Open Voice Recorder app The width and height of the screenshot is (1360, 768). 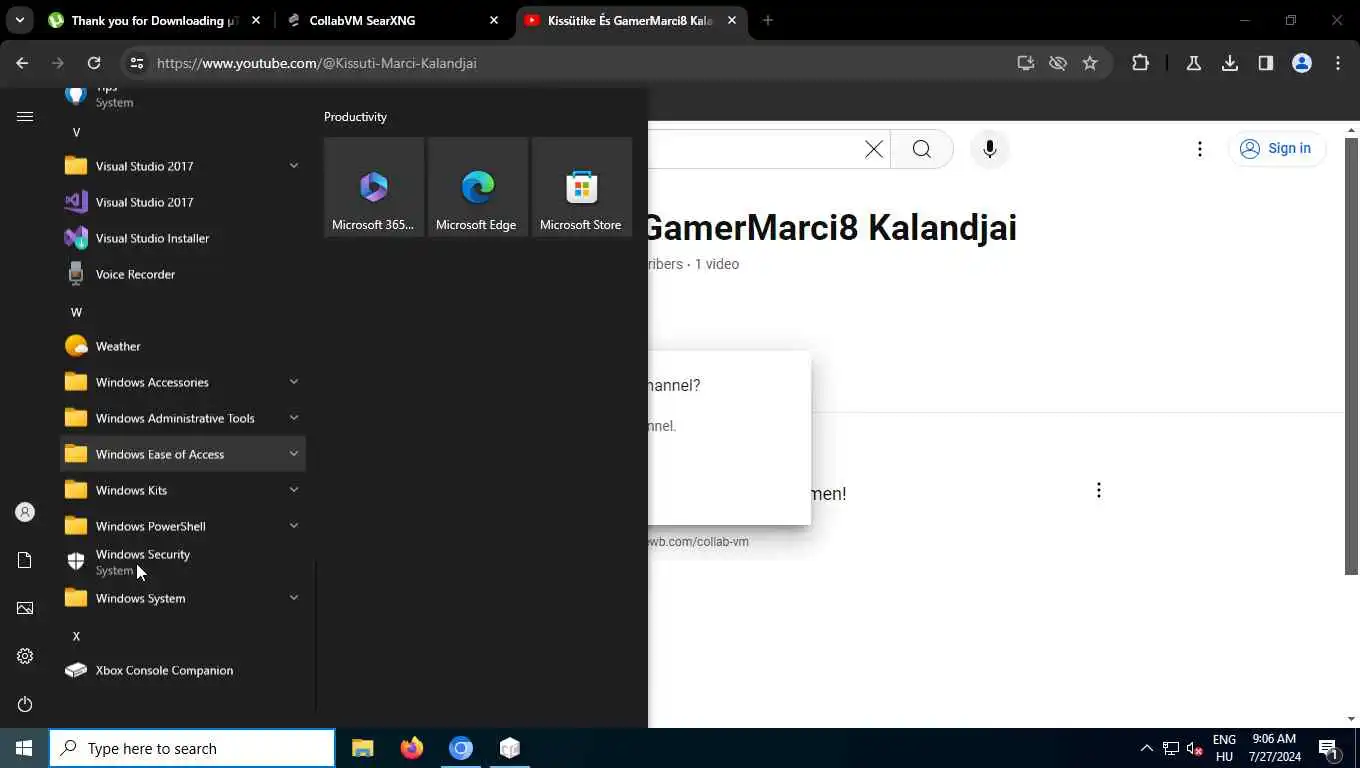[x=183, y=274]
